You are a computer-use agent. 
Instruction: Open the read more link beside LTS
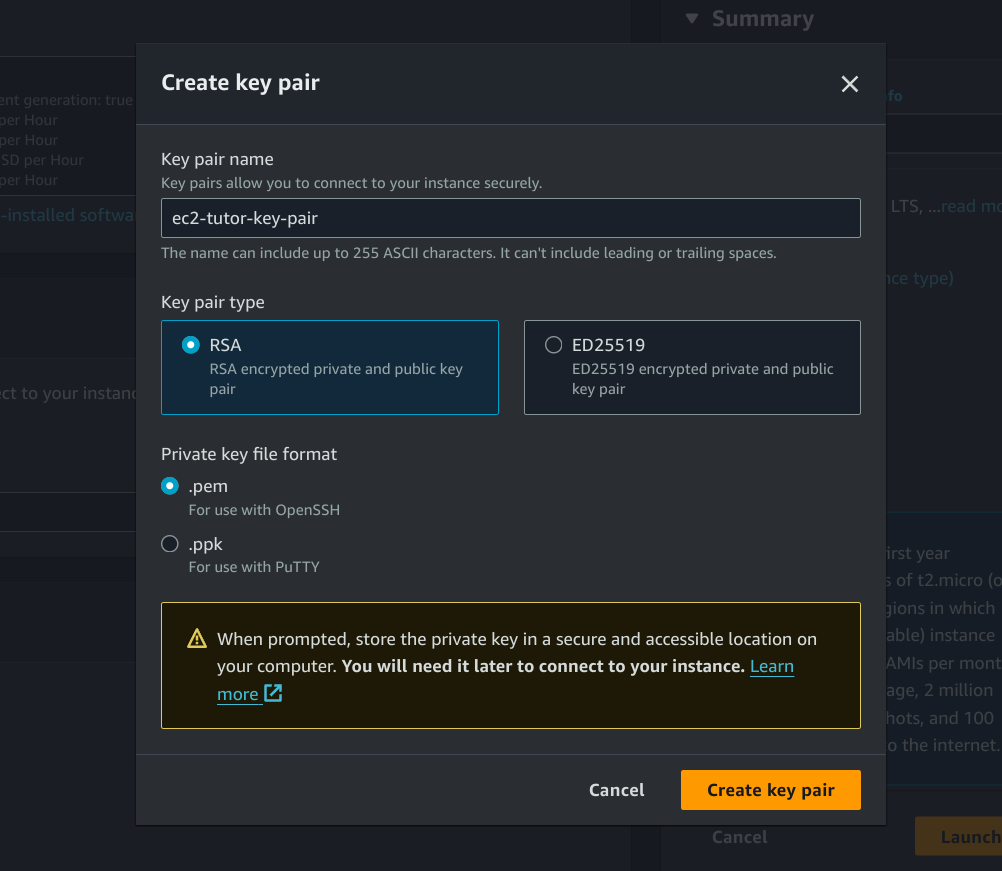(x=971, y=206)
